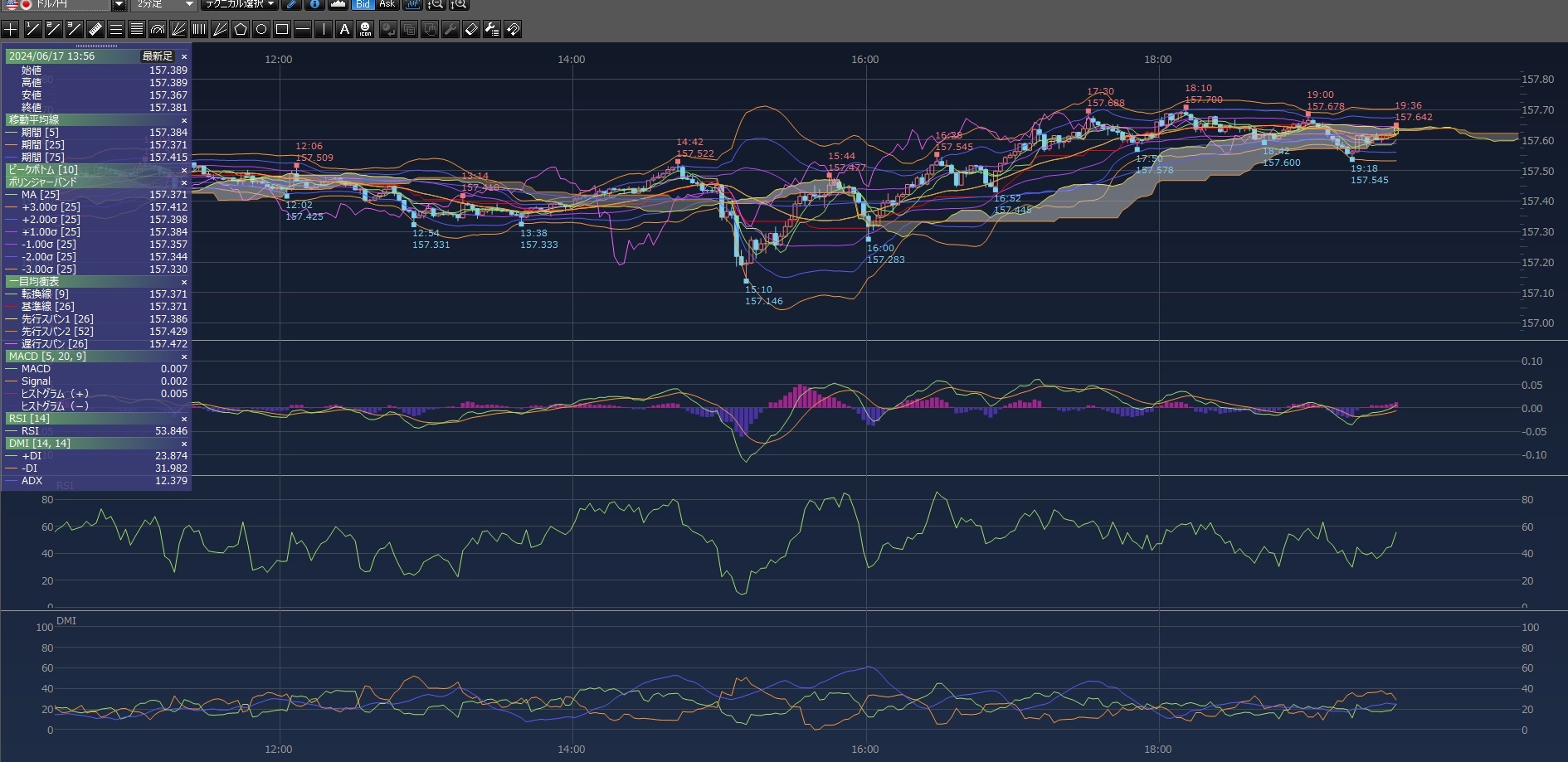Pick the text annotation 'A' tool
The width and height of the screenshot is (1568, 762).
point(344,30)
